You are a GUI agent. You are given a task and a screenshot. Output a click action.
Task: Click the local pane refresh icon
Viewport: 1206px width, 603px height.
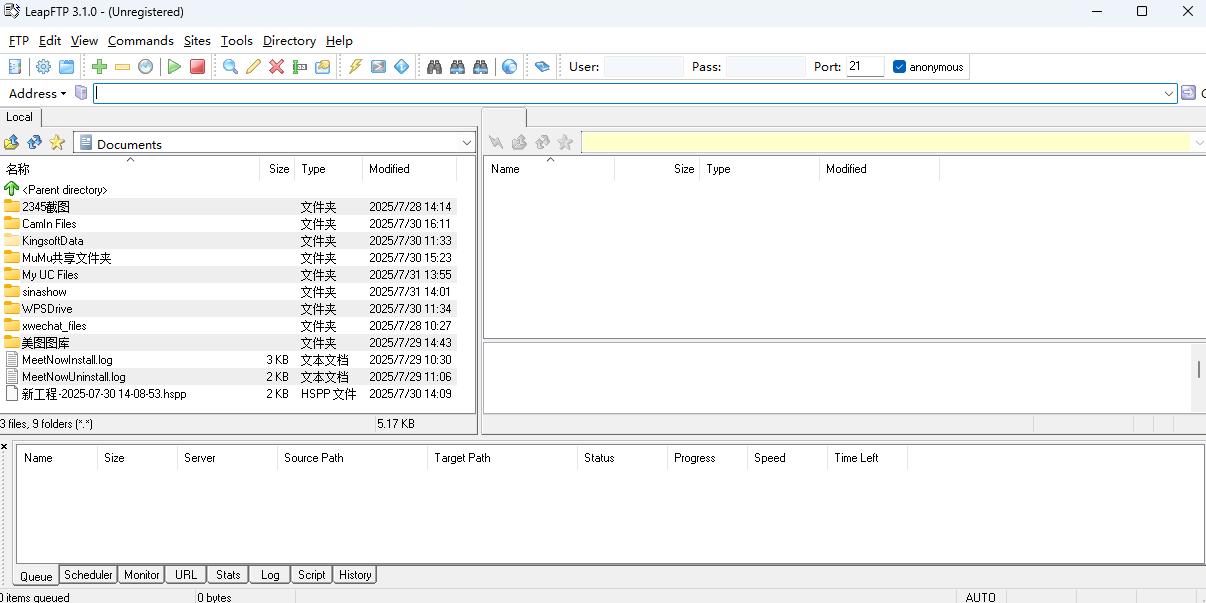pyautogui.click(x=35, y=143)
